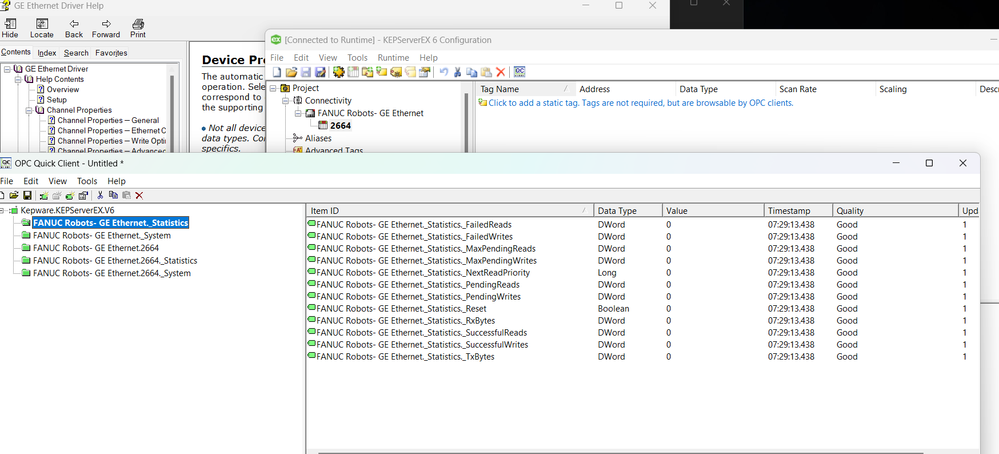
Task: Open Tools menu in OPC Quick Client
Action: point(87,181)
